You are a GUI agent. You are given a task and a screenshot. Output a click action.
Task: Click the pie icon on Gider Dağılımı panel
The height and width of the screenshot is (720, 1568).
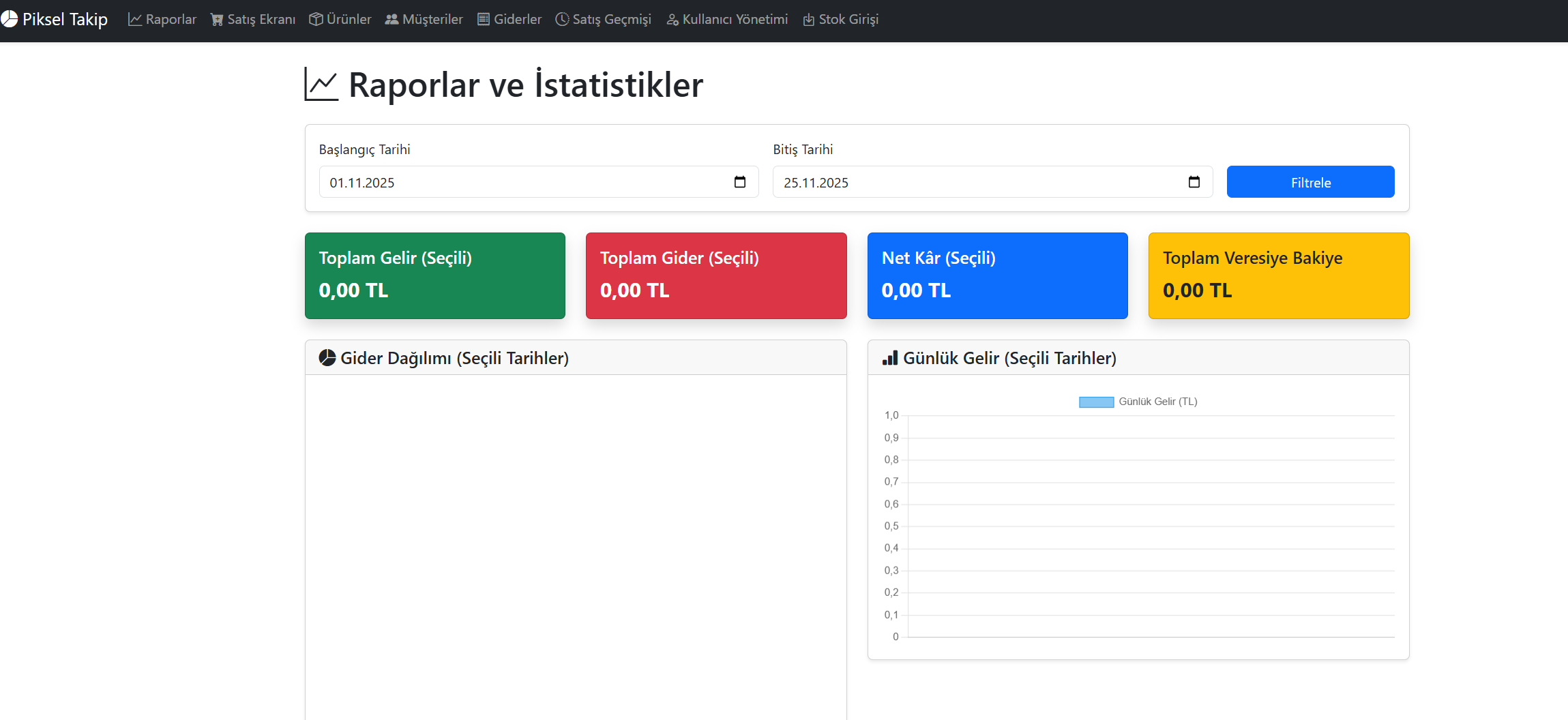click(x=328, y=357)
